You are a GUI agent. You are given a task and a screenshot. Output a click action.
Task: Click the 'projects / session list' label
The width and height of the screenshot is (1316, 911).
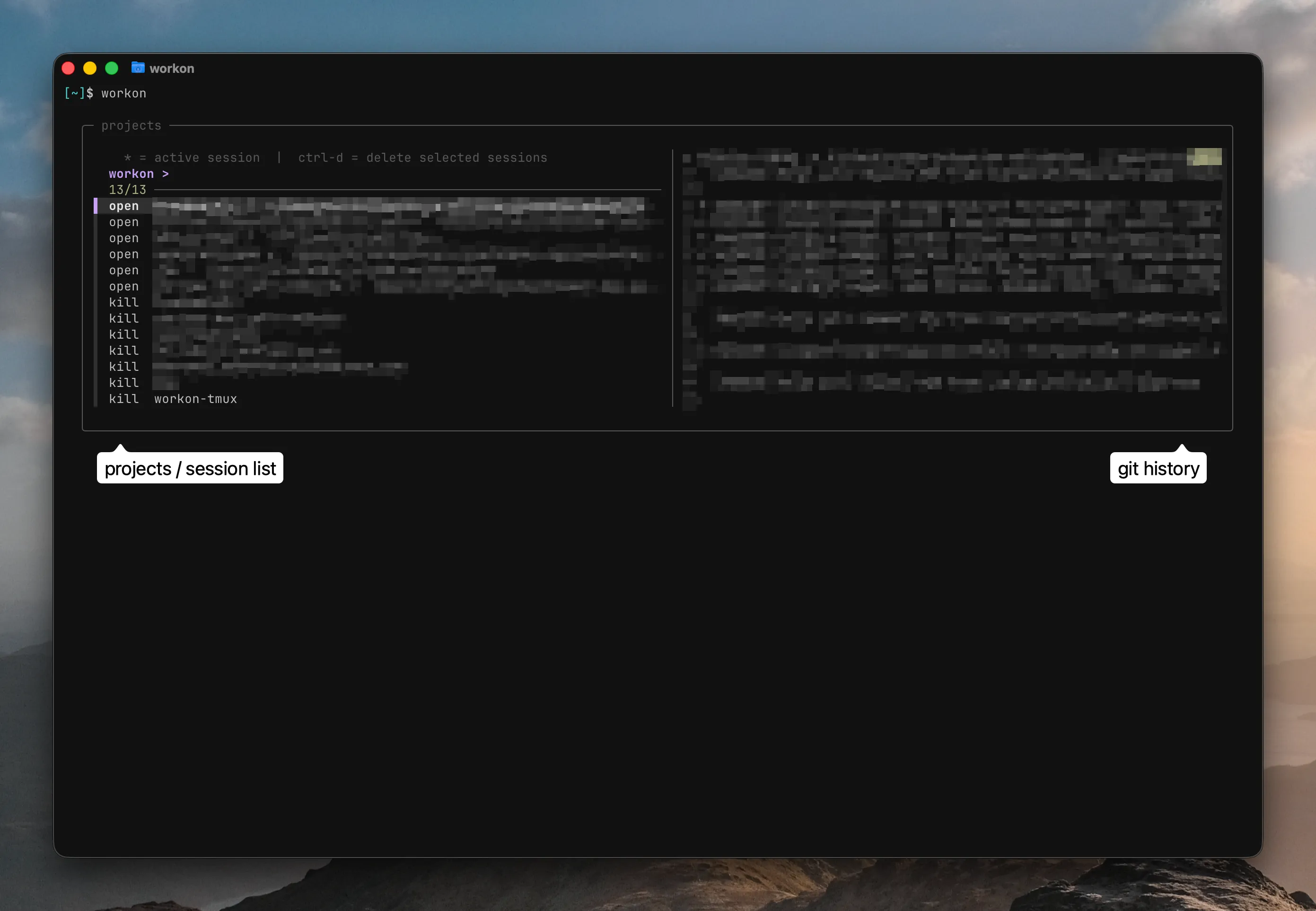click(x=190, y=468)
